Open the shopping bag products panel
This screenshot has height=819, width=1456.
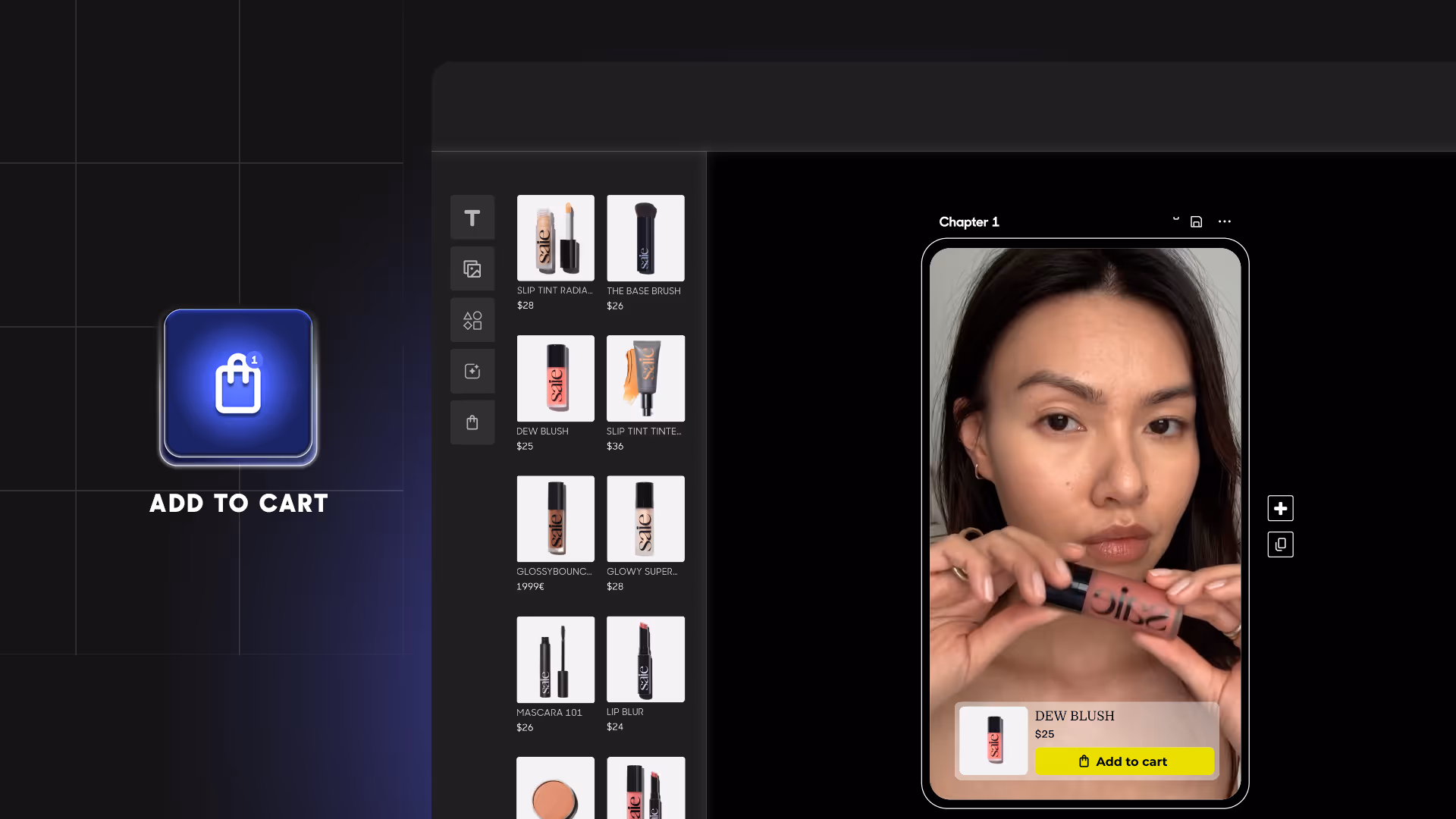pos(472,422)
